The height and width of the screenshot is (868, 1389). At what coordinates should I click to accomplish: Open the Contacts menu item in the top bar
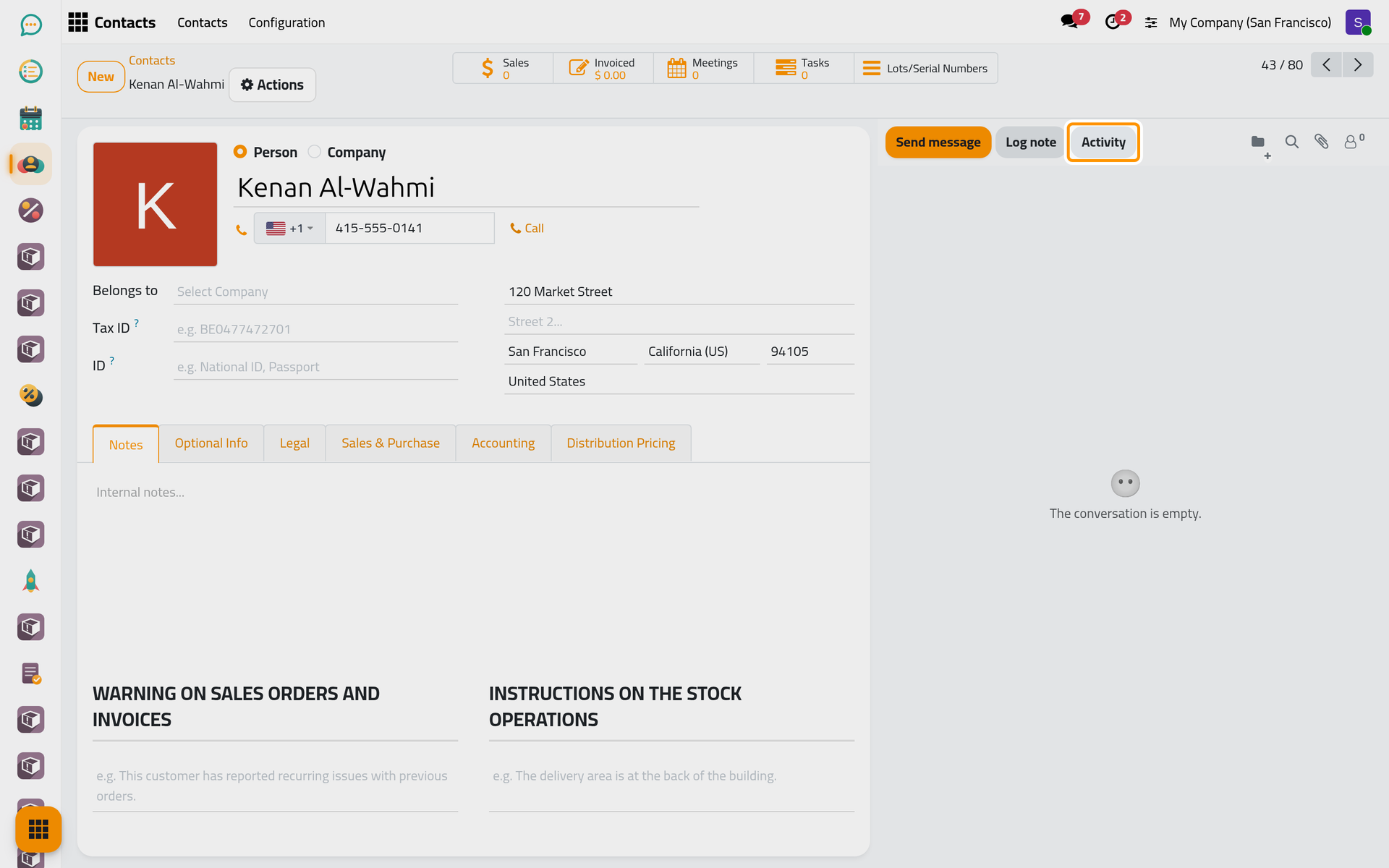203,22
